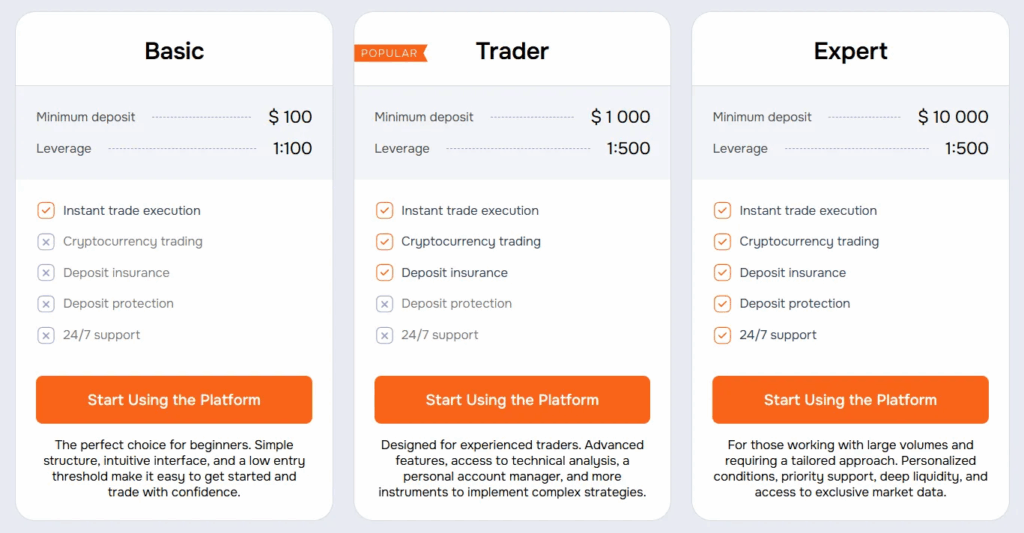The image size is (1024, 533).
Task: Toggle Trader plan's Cryptocurrency trading checkbox
Action: (384, 242)
